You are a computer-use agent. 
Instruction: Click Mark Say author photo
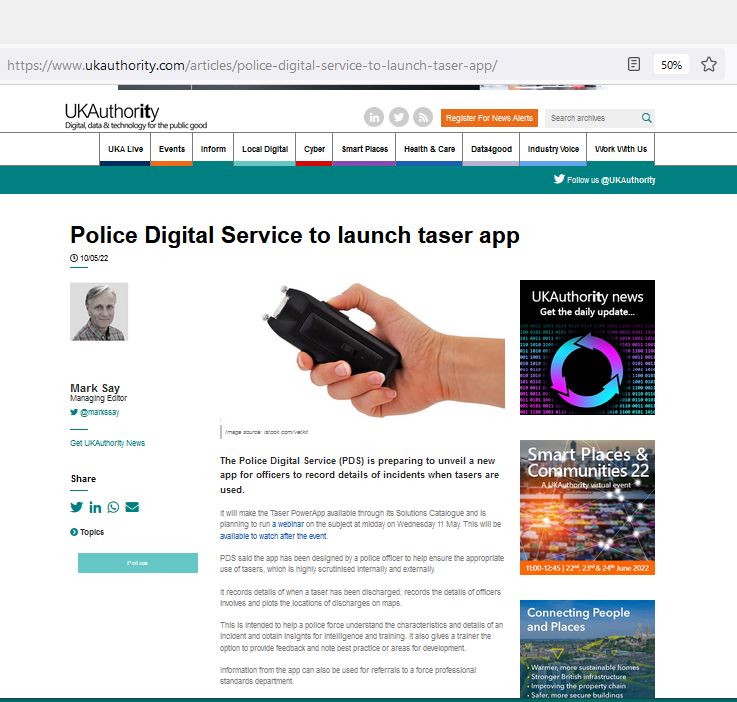pyautogui.click(x=99, y=312)
